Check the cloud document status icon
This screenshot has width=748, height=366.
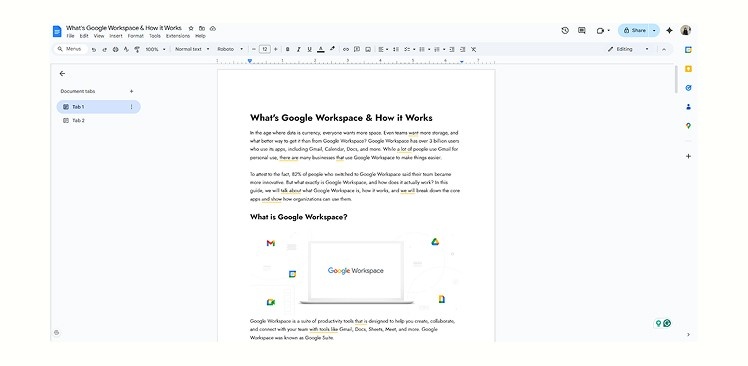[213, 29]
